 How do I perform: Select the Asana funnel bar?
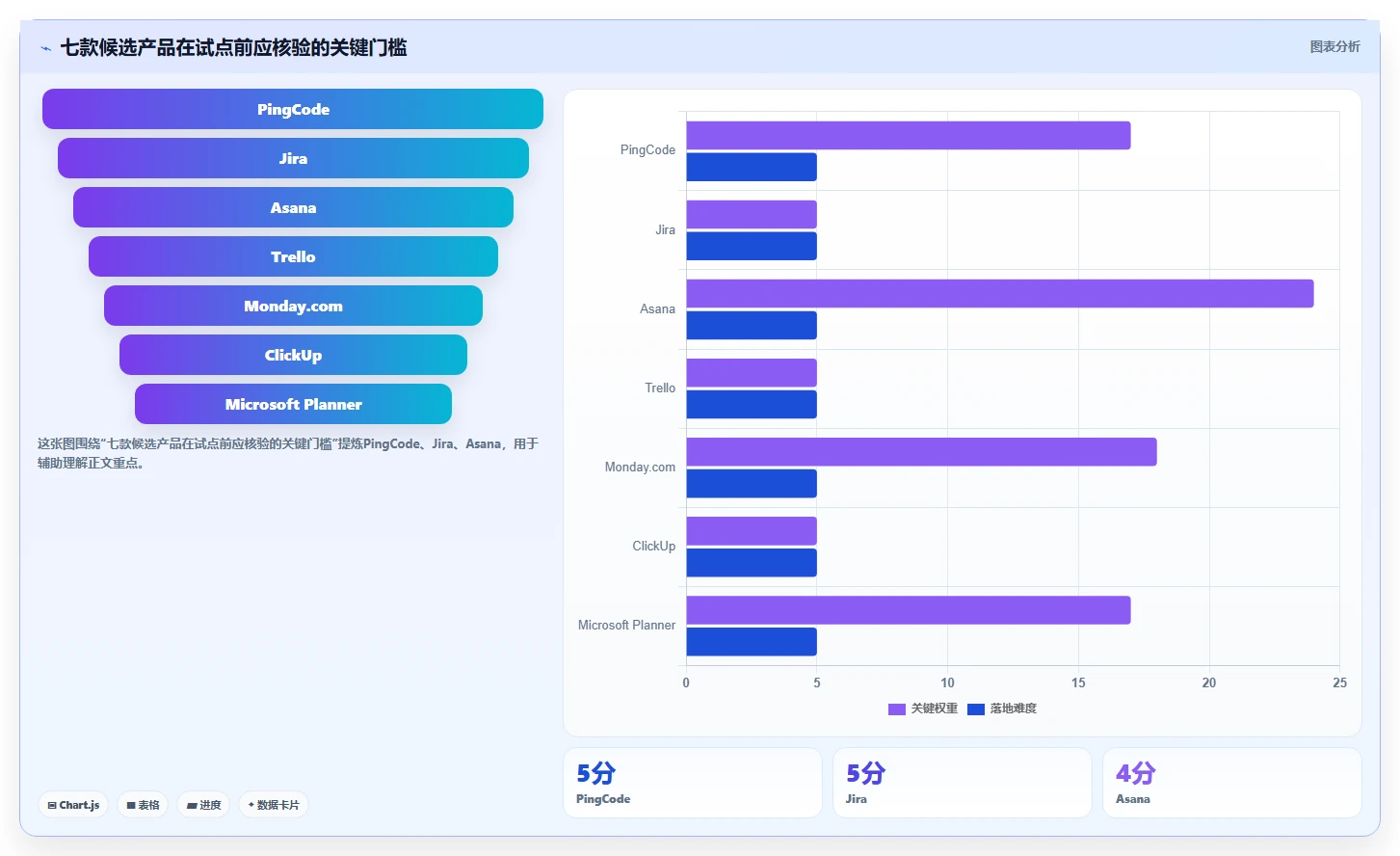point(293,207)
